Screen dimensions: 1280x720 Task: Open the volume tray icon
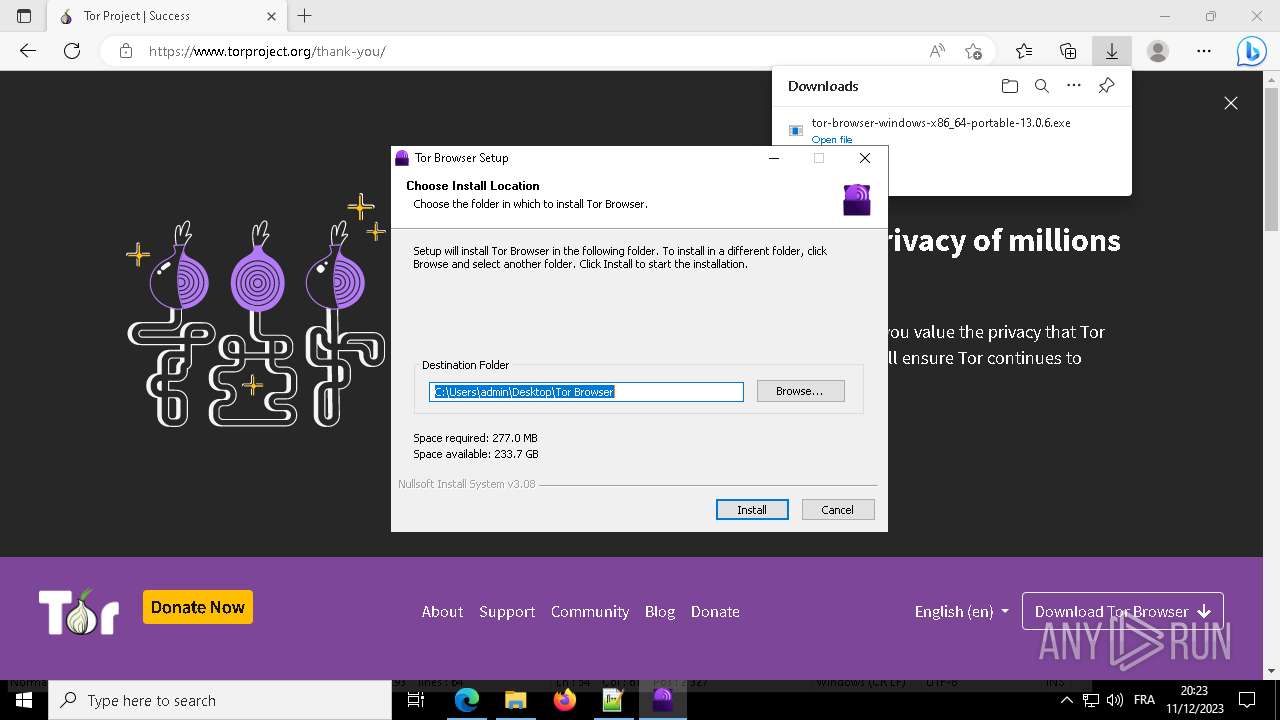pyautogui.click(x=1115, y=700)
